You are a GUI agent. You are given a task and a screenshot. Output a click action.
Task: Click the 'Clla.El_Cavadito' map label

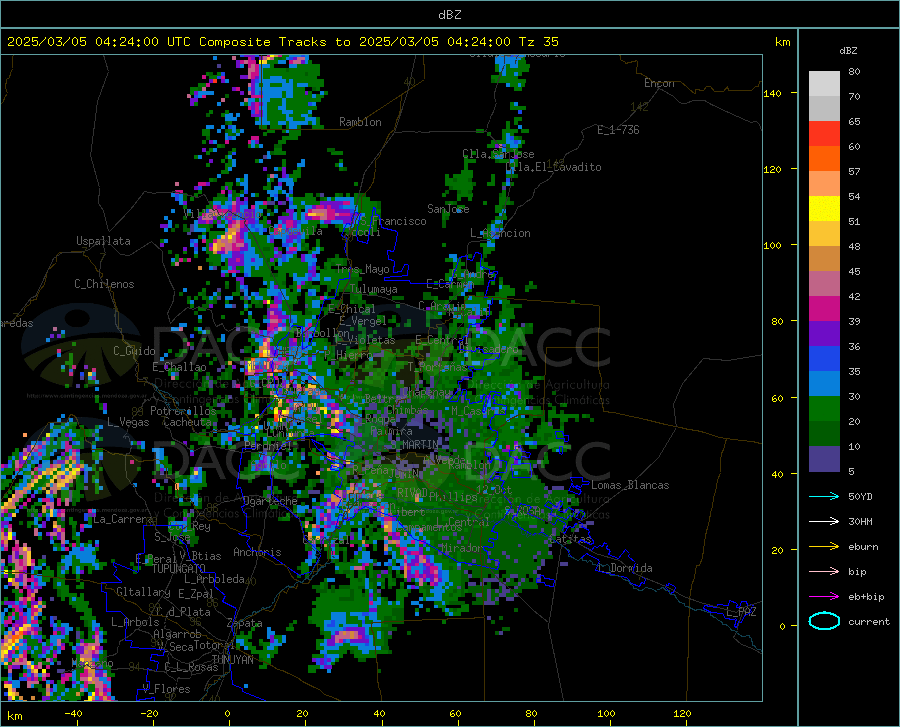tap(554, 167)
